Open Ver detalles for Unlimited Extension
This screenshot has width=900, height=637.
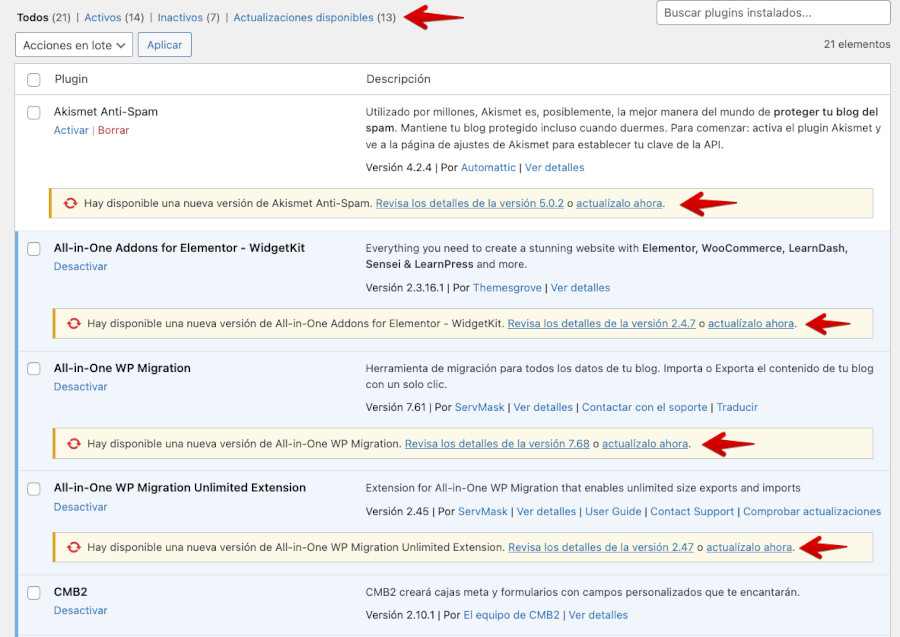click(x=546, y=512)
